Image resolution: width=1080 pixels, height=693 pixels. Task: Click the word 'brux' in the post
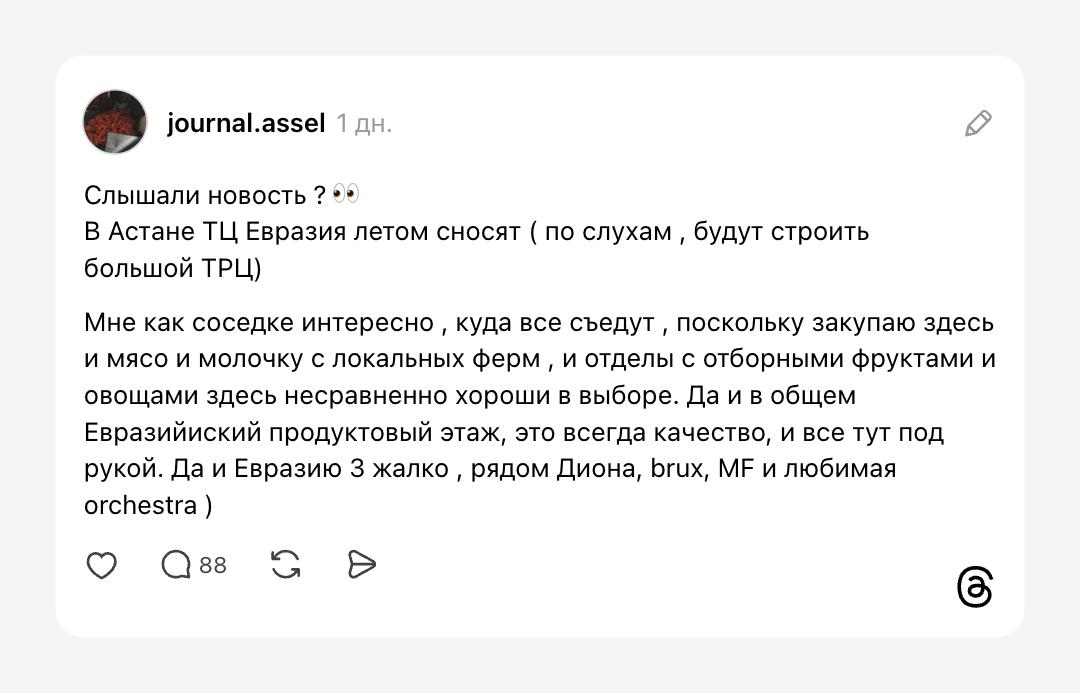(678, 469)
